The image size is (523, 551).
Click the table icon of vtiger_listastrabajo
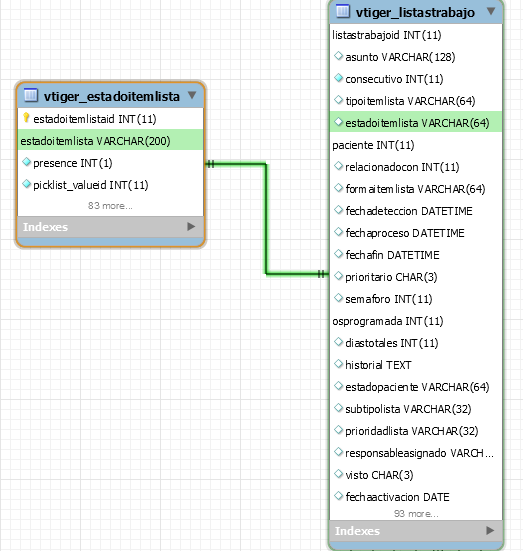coord(343,11)
